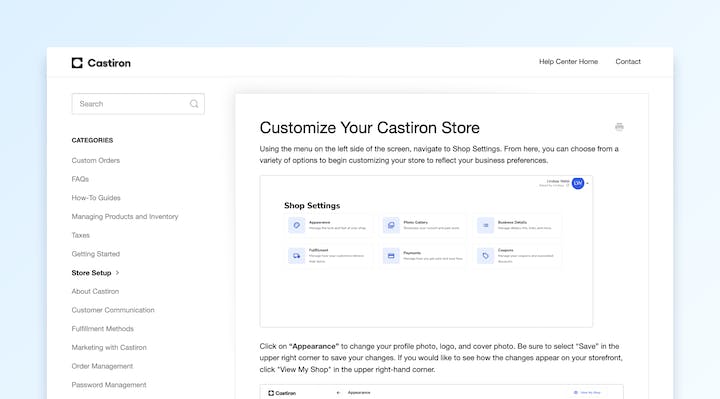The height and width of the screenshot is (399, 720).
Task: Click the Appearance icon in Shop Settings
Action: point(297,225)
